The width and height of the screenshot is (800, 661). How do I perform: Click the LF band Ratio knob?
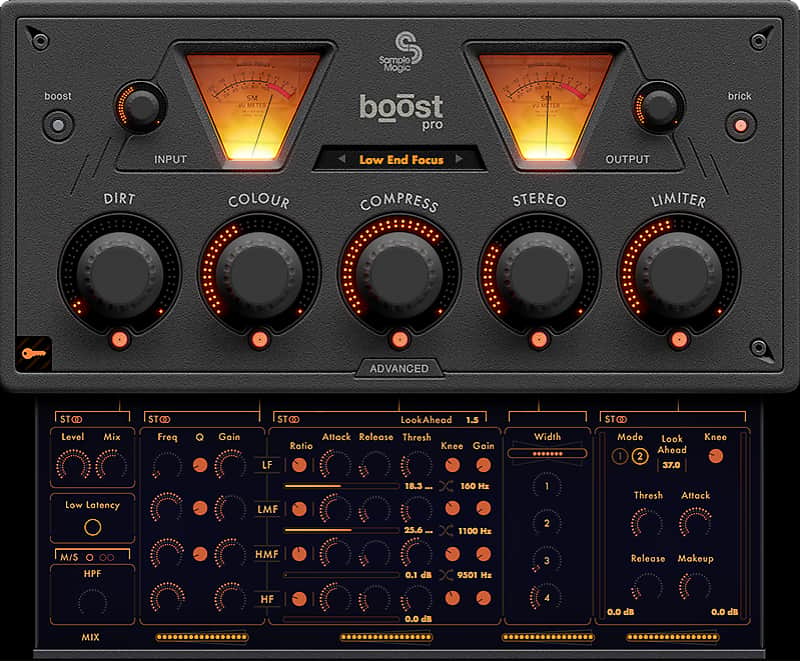point(299,465)
